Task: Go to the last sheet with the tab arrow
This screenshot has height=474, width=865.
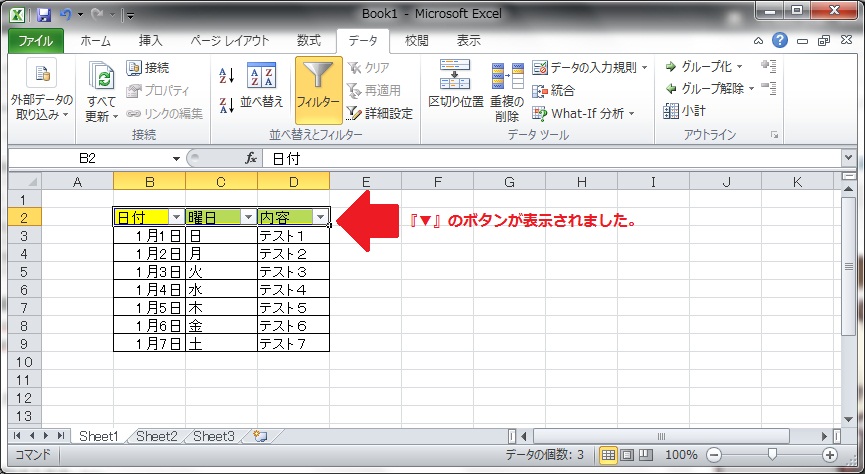Action: tap(60, 436)
